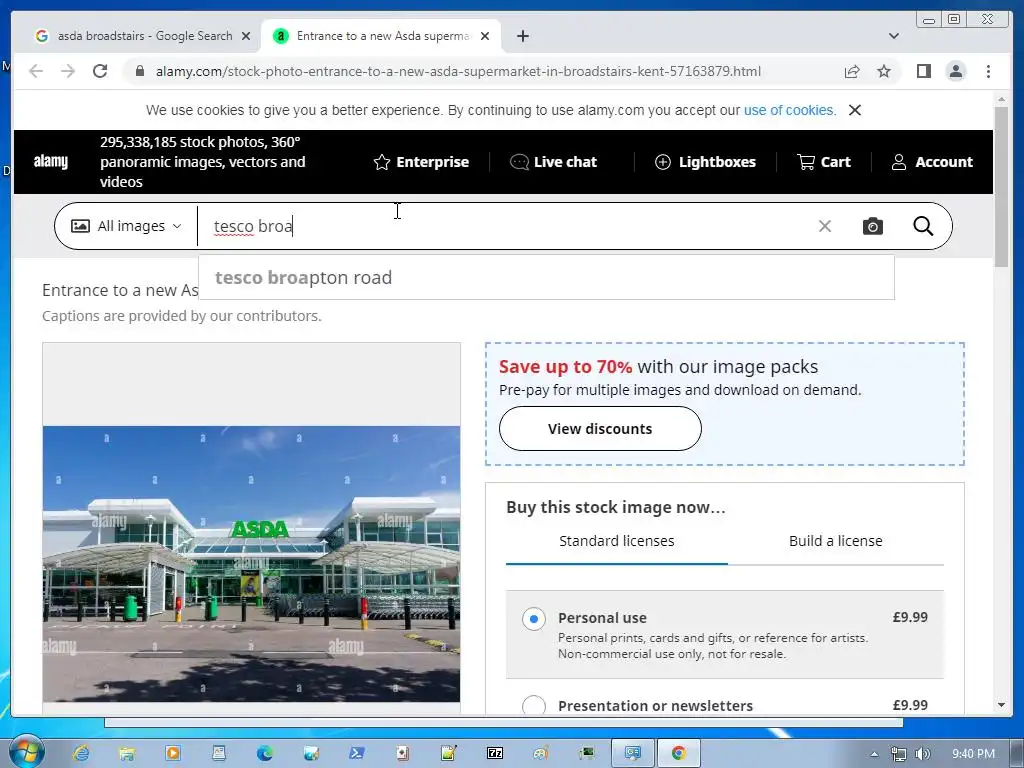The width and height of the screenshot is (1024, 768).
Task: Click the View discounts button
Action: coord(600,428)
